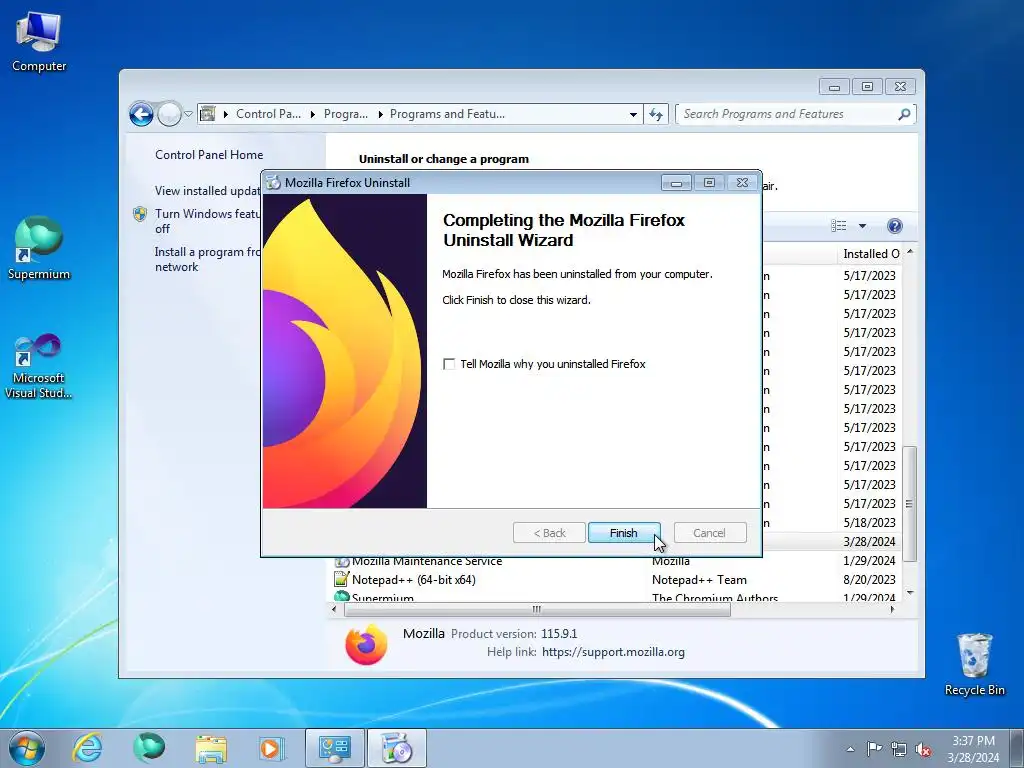Open Turn Windows features on or off

[x=207, y=221]
